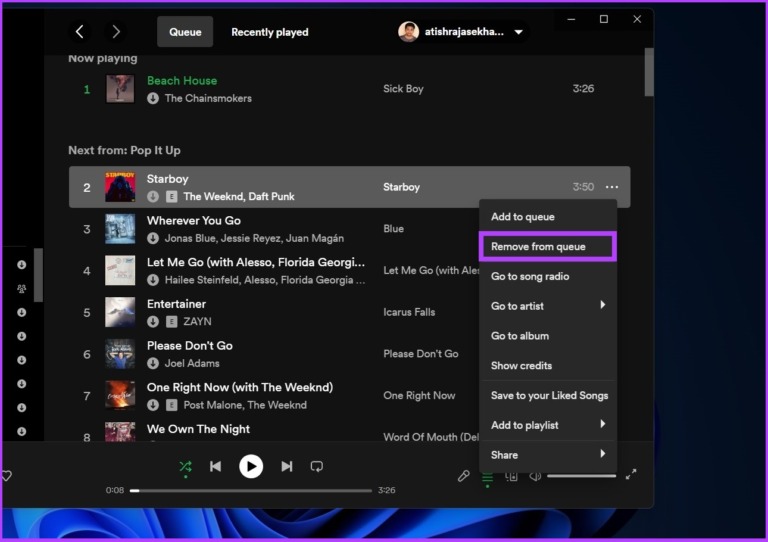
Task: Click downloaded icon beside The Chainsmokers
Action: 153,98
